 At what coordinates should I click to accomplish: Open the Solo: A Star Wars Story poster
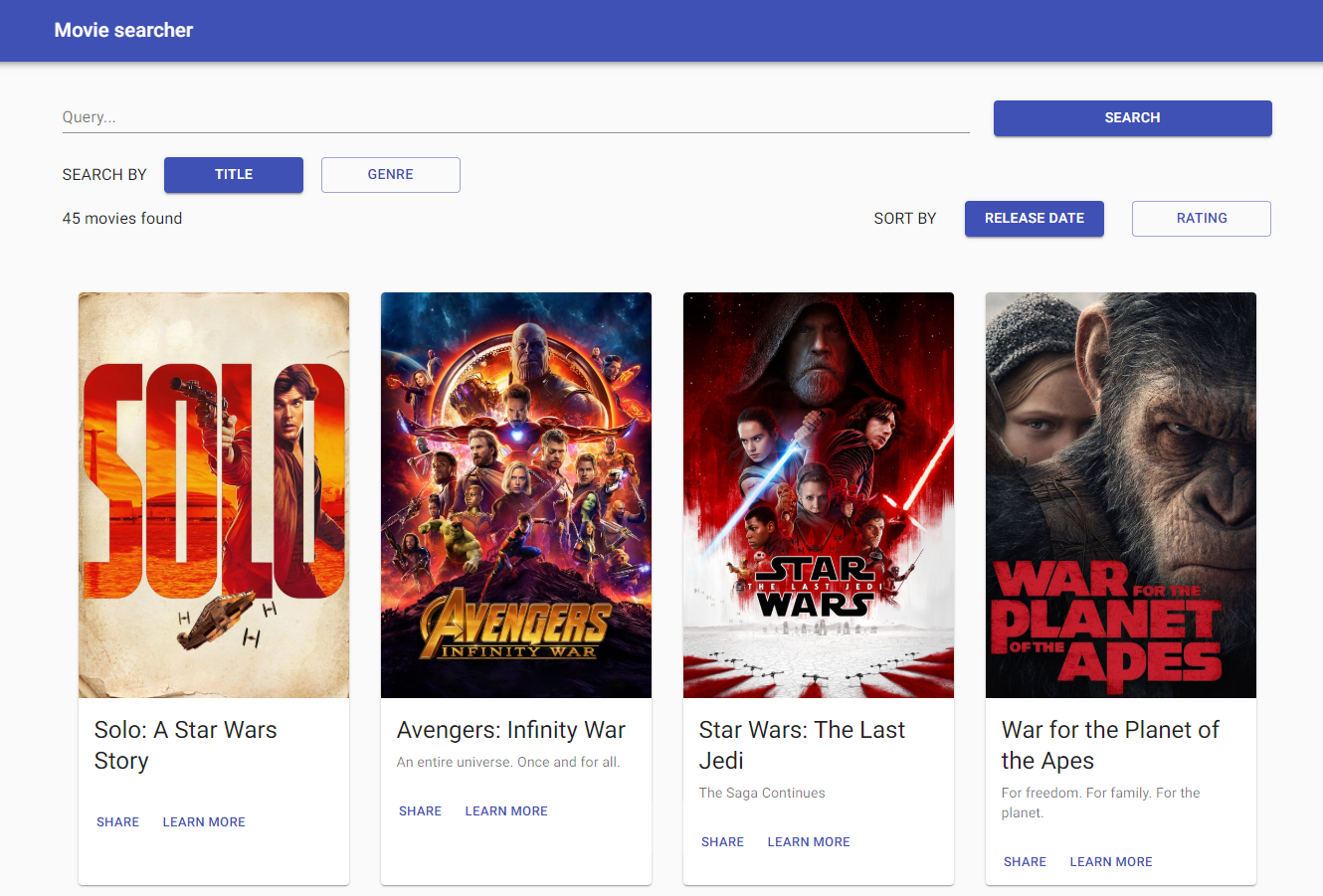[214, 495]
